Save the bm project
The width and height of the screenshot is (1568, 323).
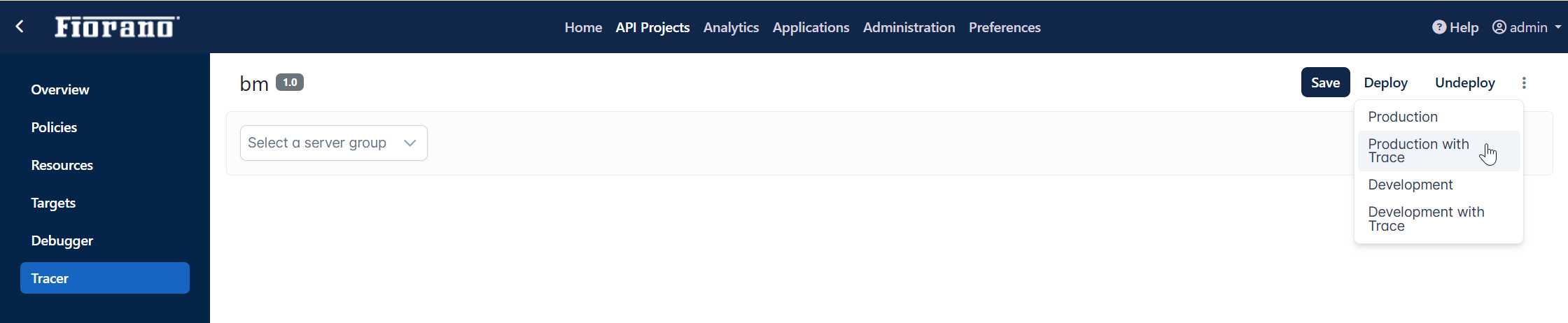[1325, 82]
